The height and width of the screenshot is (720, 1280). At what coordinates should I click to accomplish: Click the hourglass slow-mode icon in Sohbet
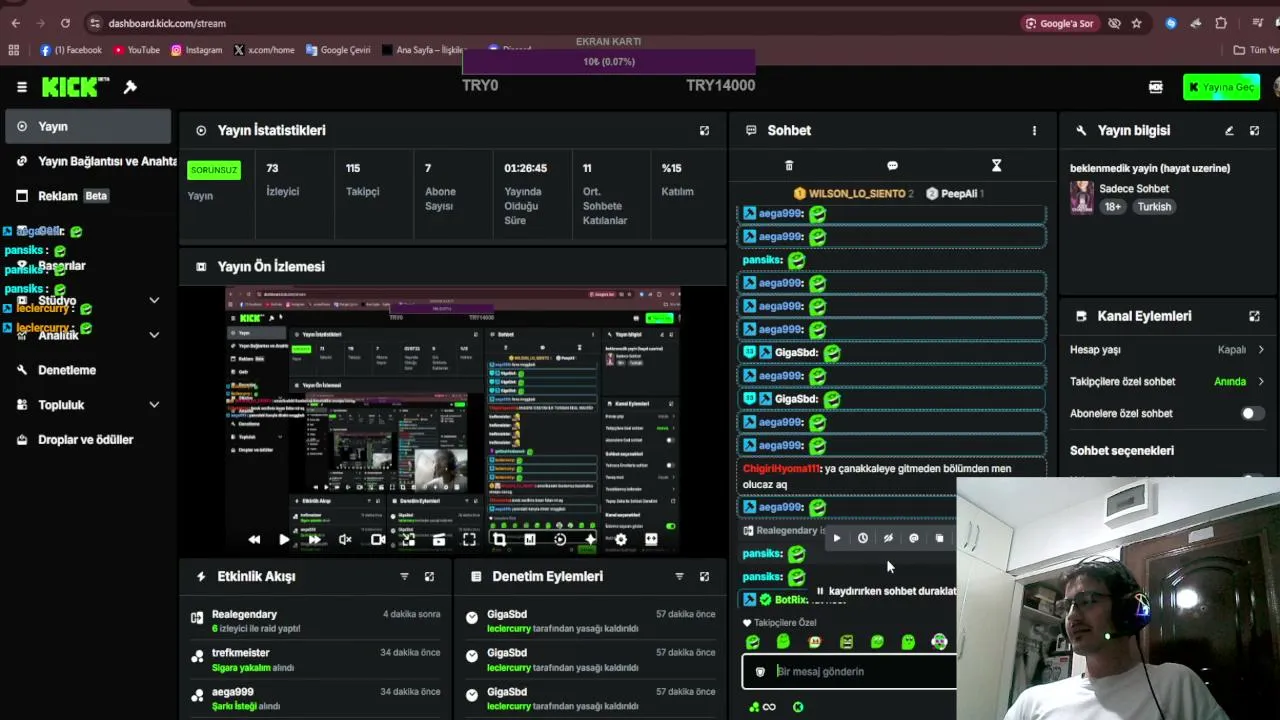(996, 165)
